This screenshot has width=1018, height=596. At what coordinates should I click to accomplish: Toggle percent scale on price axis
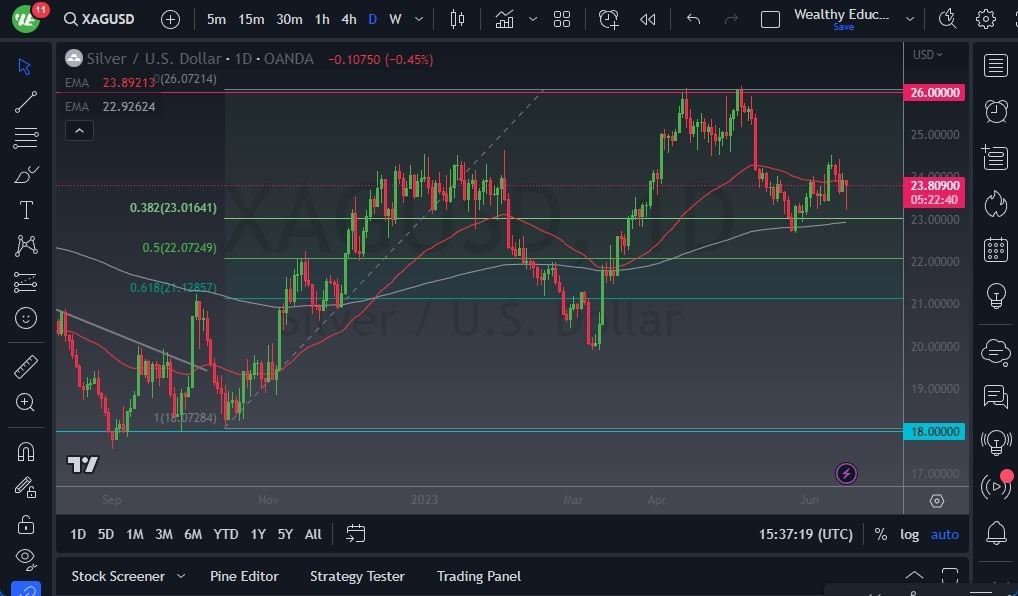point(880,534)
